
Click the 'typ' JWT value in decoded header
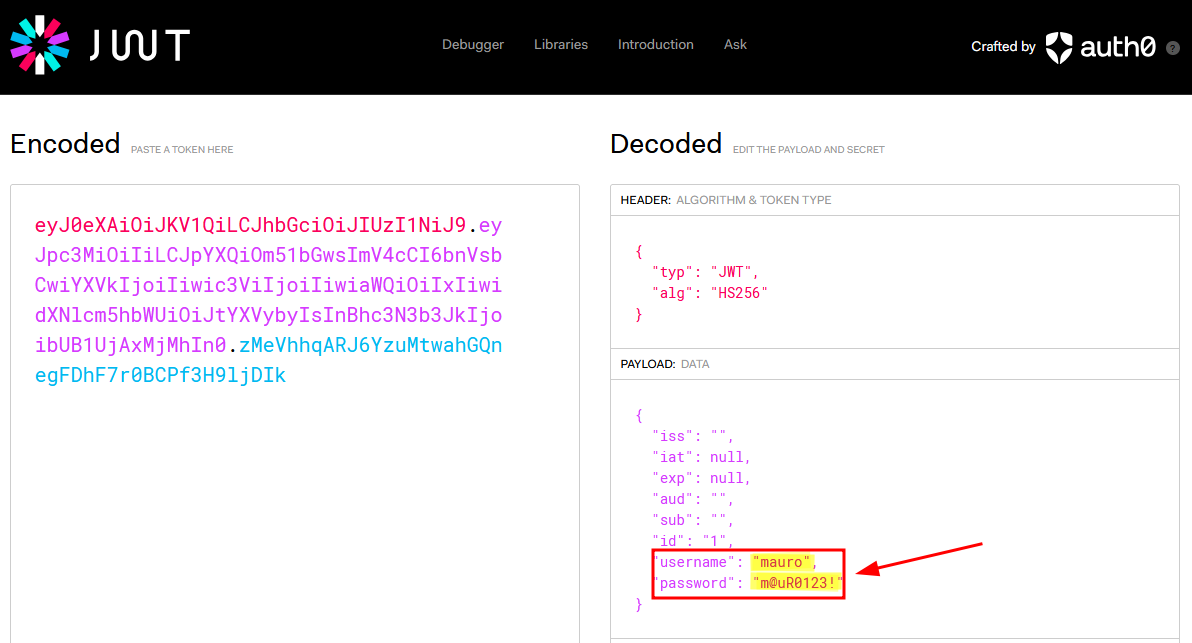pos(734,272)
